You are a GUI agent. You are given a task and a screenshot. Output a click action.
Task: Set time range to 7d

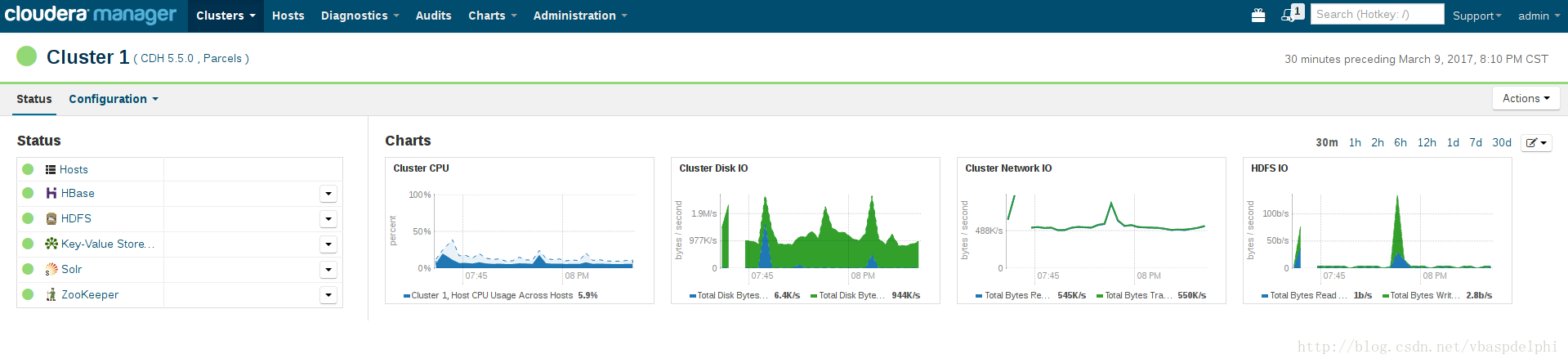(x=1476, y=142)
